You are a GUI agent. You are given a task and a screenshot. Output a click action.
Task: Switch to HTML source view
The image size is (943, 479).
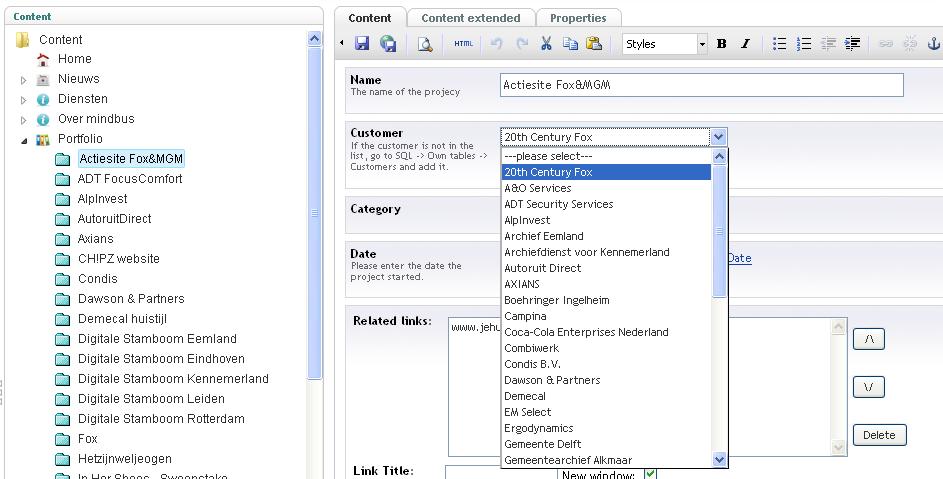(x=463, y=43)
